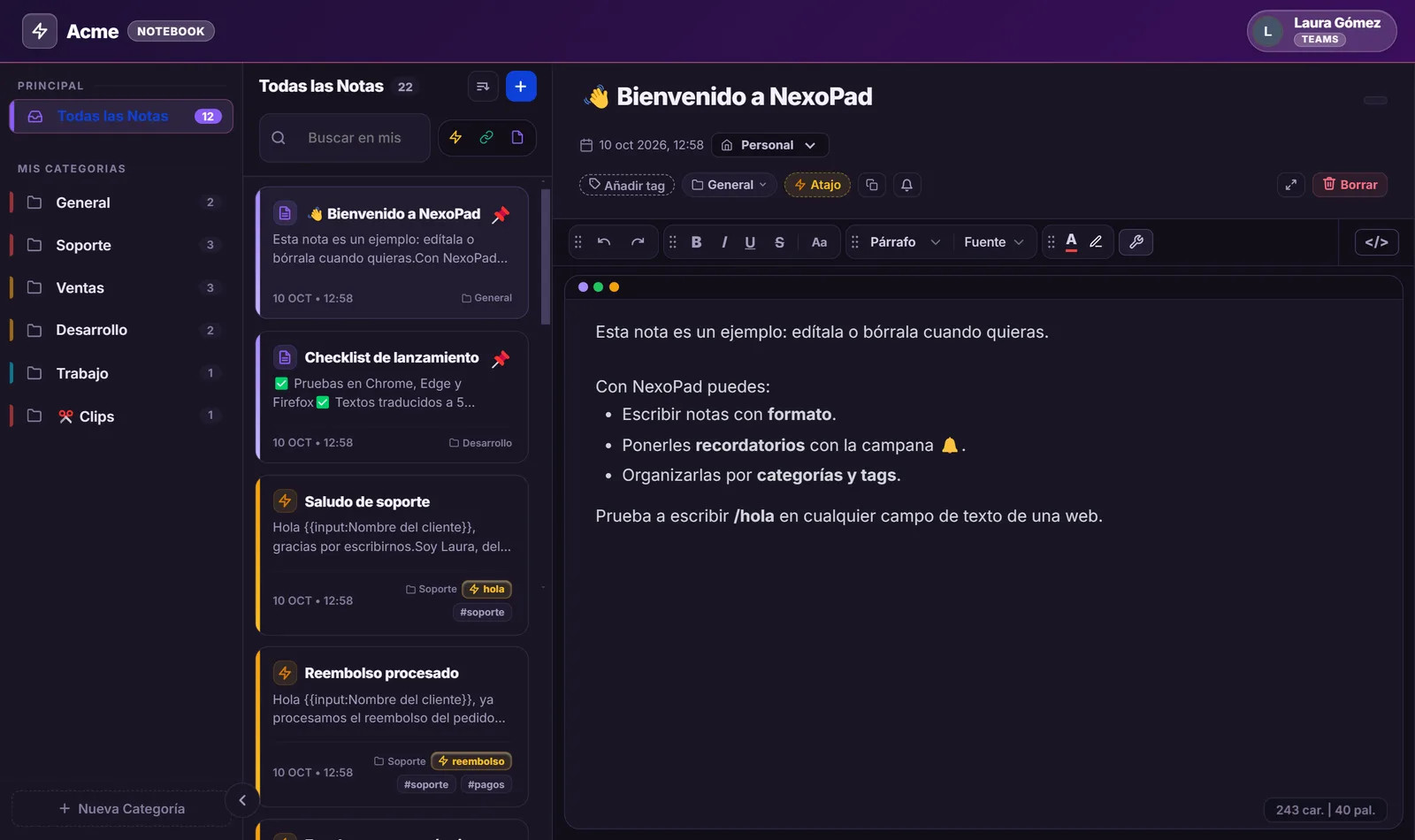Click the Aa text case button

point(820,241)
